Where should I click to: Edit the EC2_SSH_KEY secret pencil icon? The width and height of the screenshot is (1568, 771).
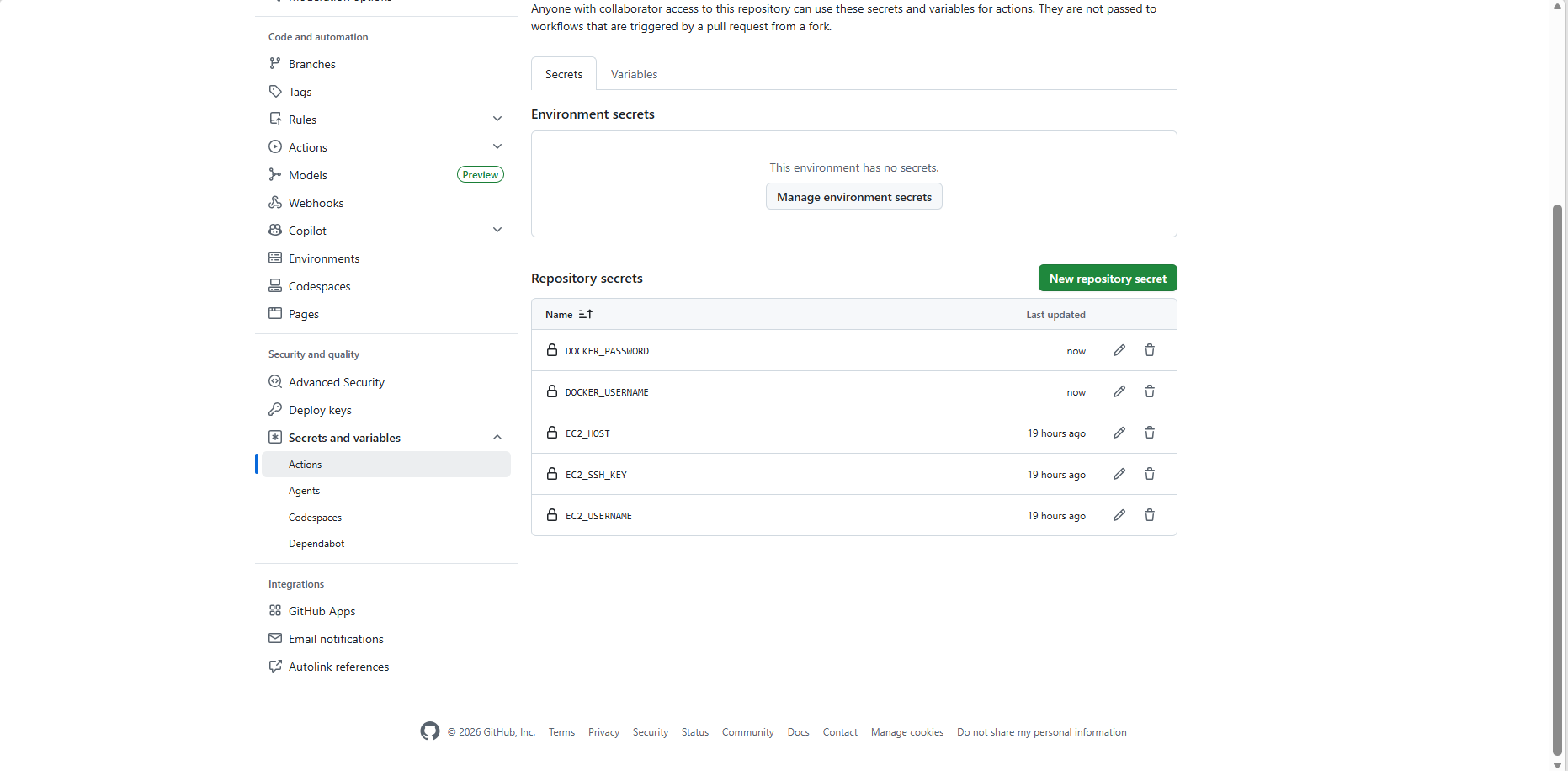pyautogui.click(x=1119, y=474)
